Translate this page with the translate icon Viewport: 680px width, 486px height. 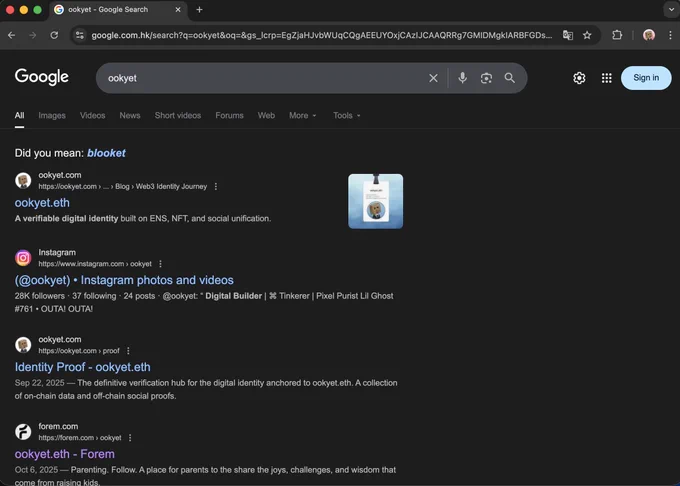coord(568,35)
